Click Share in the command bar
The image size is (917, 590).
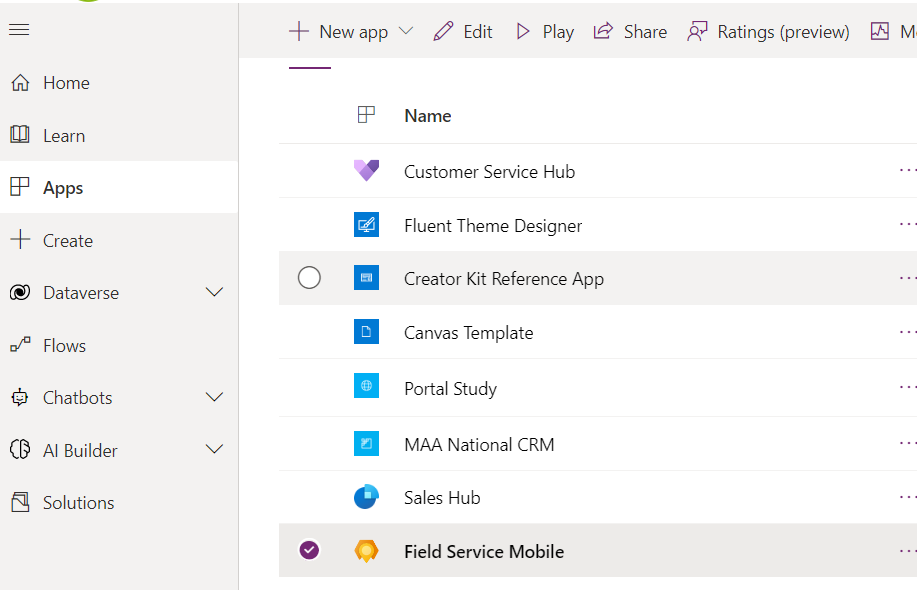pyautogui.click(x=630, y=32)
